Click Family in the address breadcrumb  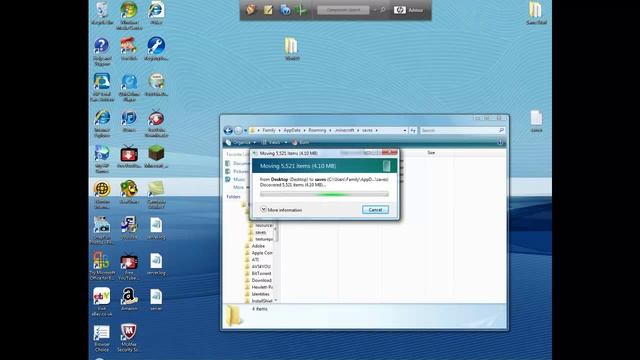[x=269, y=130]
